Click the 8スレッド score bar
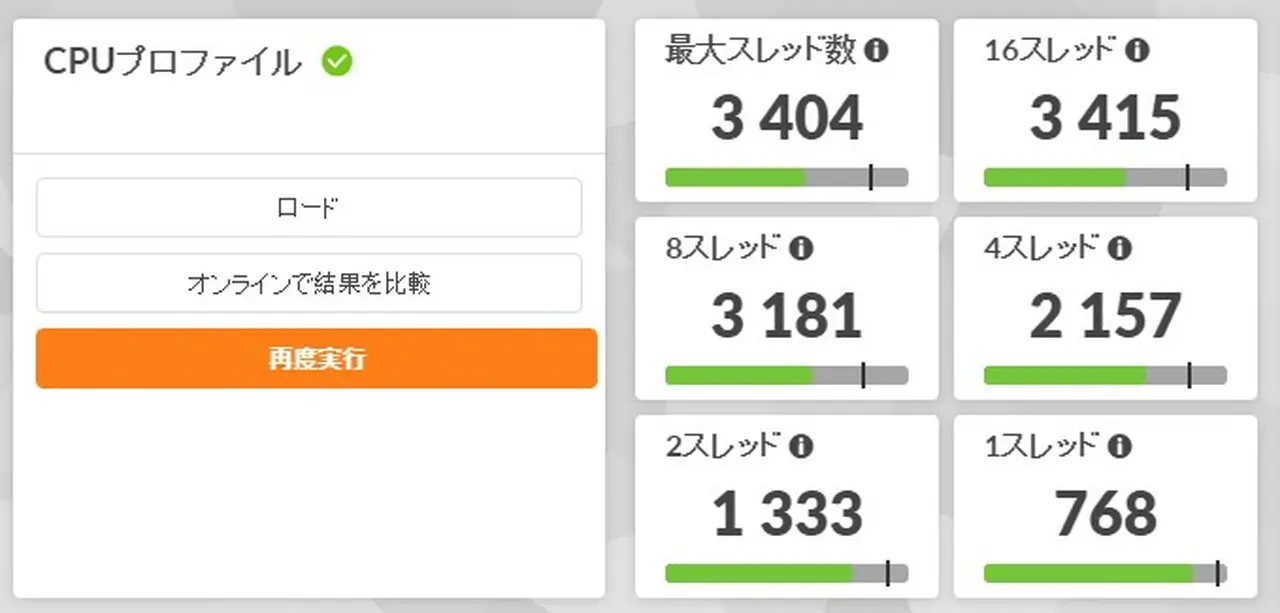Viewport: 1280px width, 613px height. [786, 375]
